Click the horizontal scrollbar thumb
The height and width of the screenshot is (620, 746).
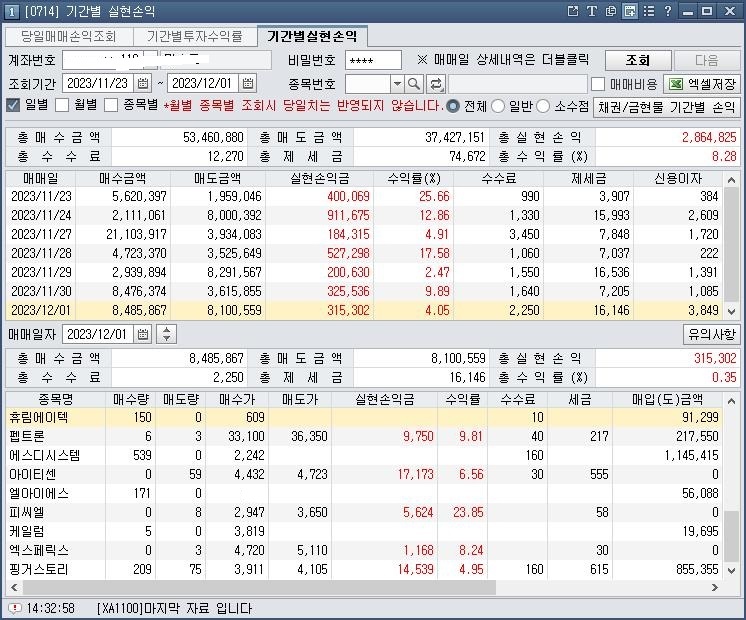click(x=259, y=588)
